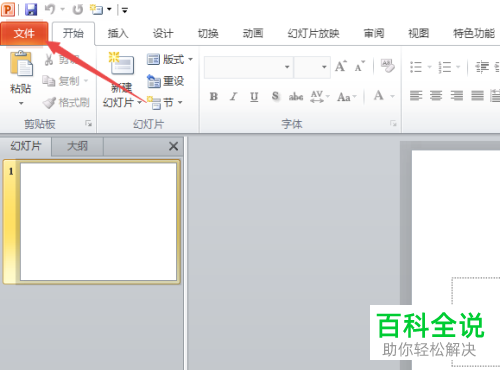Toggle Bold formatting
Image resolution: width=500 pixels, height=370 pixels.
tap(214, 97)
